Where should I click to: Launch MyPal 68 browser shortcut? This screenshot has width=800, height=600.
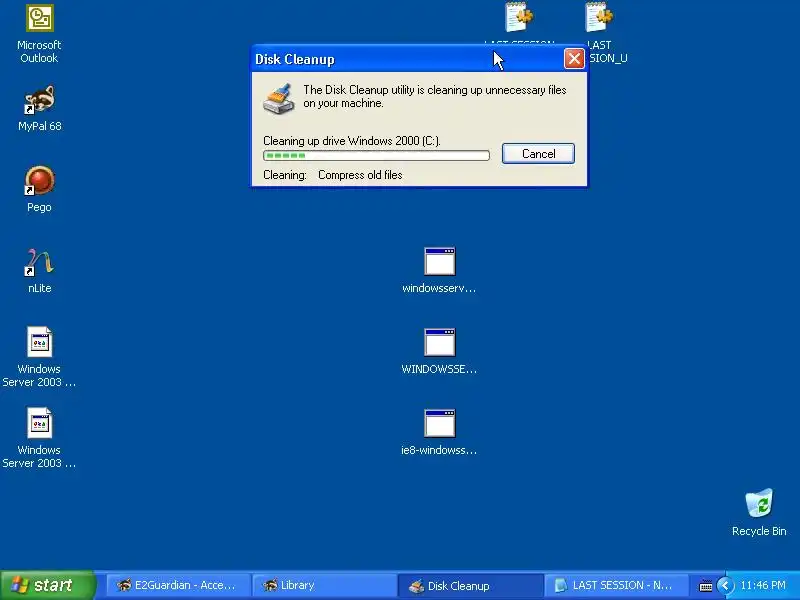39,108
